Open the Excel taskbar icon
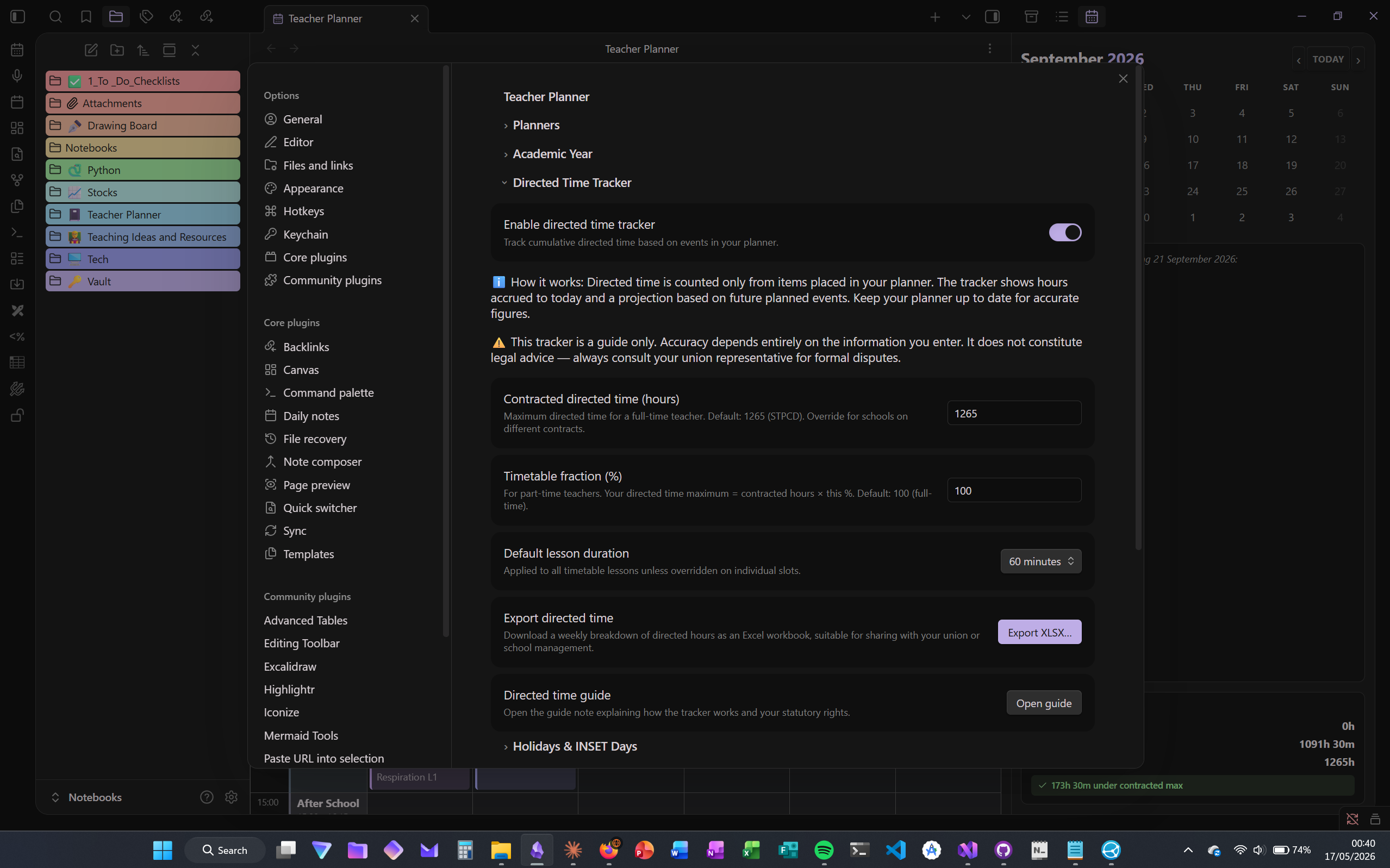 point(751,850)
